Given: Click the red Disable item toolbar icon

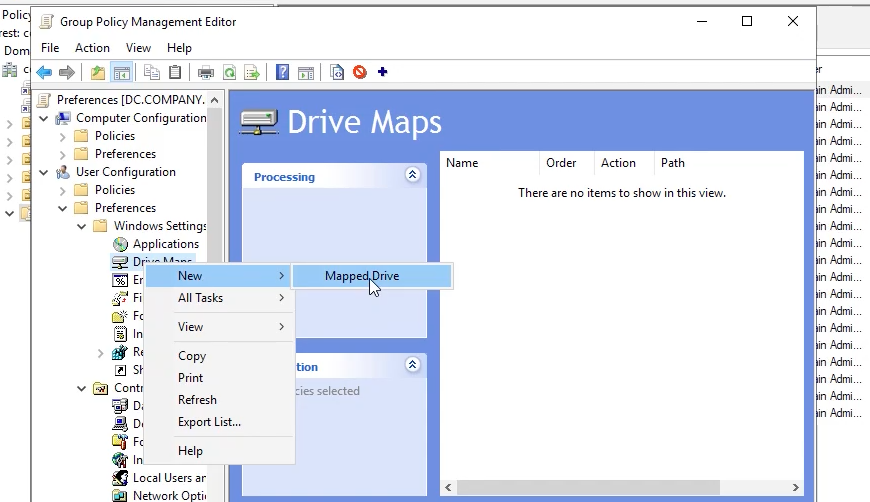Looking at the screenshot, I should 359,72.
